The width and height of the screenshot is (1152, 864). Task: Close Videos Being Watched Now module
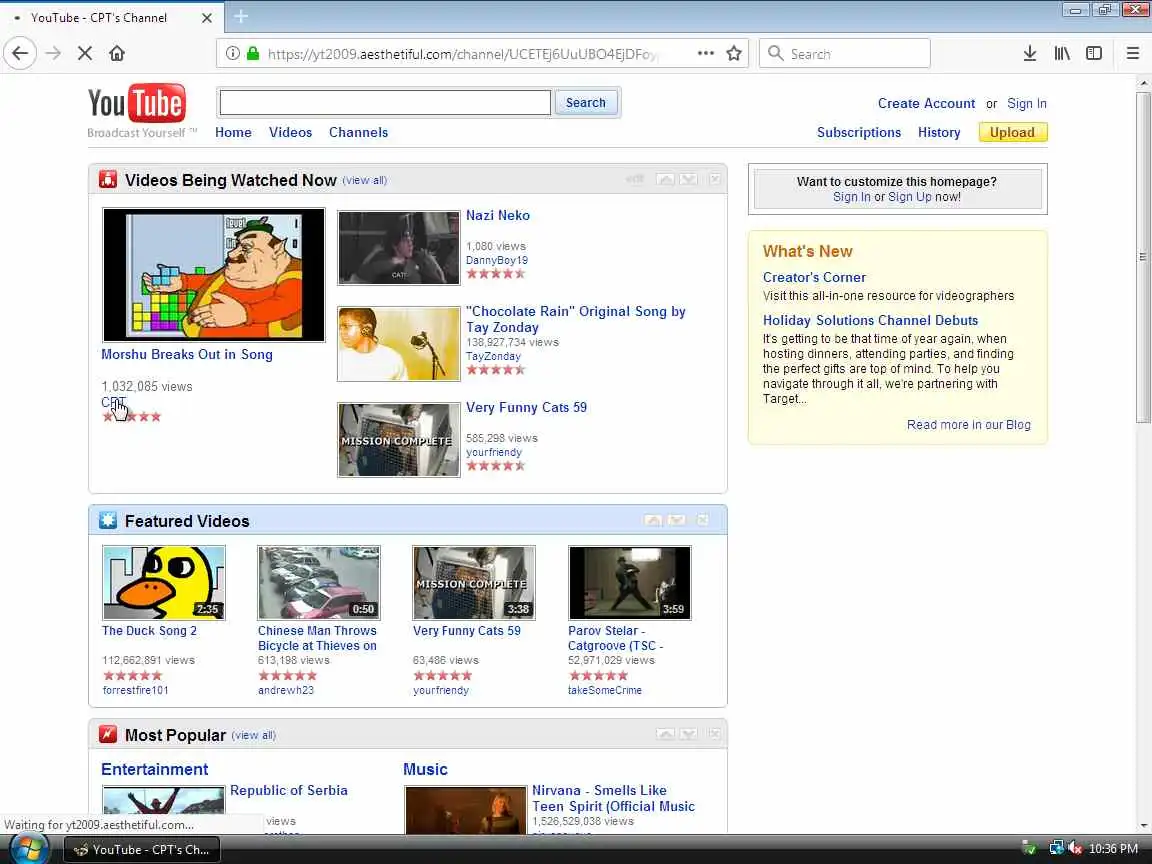click(715, 179)
